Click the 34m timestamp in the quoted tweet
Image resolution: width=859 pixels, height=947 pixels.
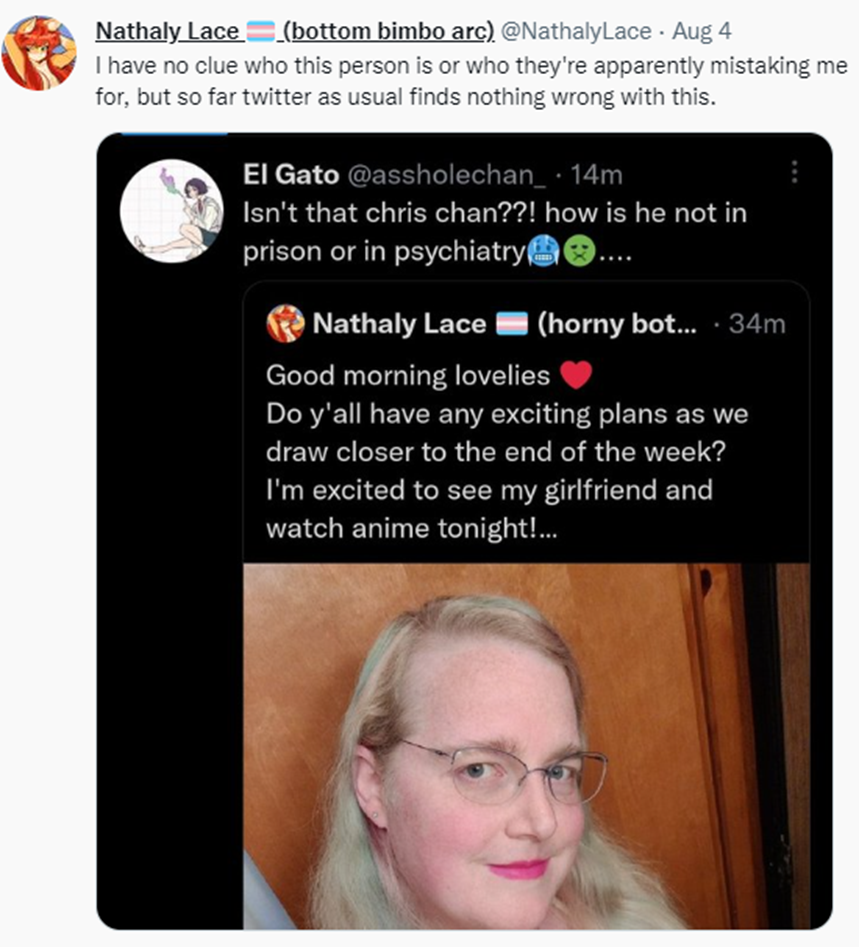pos(757,324)
